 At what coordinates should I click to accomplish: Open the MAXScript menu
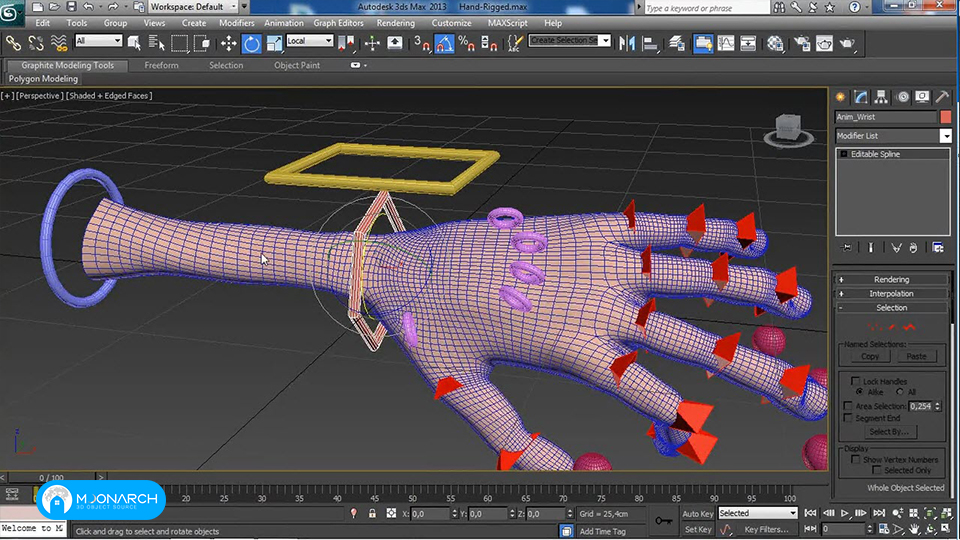pyautogui.click(x=507, y=23)
